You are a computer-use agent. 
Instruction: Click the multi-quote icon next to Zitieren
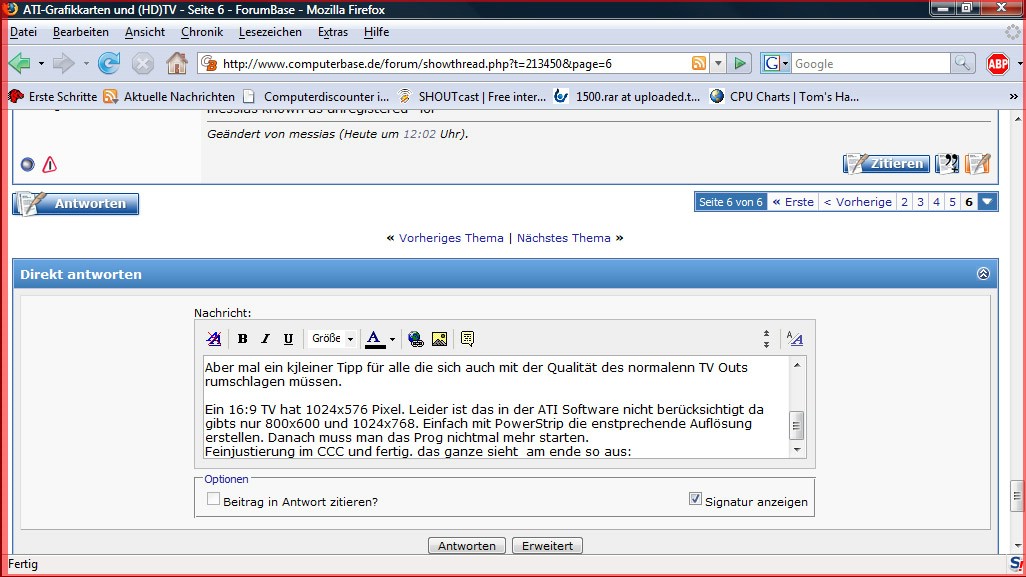pyautogui.click(x=947, y=164)
